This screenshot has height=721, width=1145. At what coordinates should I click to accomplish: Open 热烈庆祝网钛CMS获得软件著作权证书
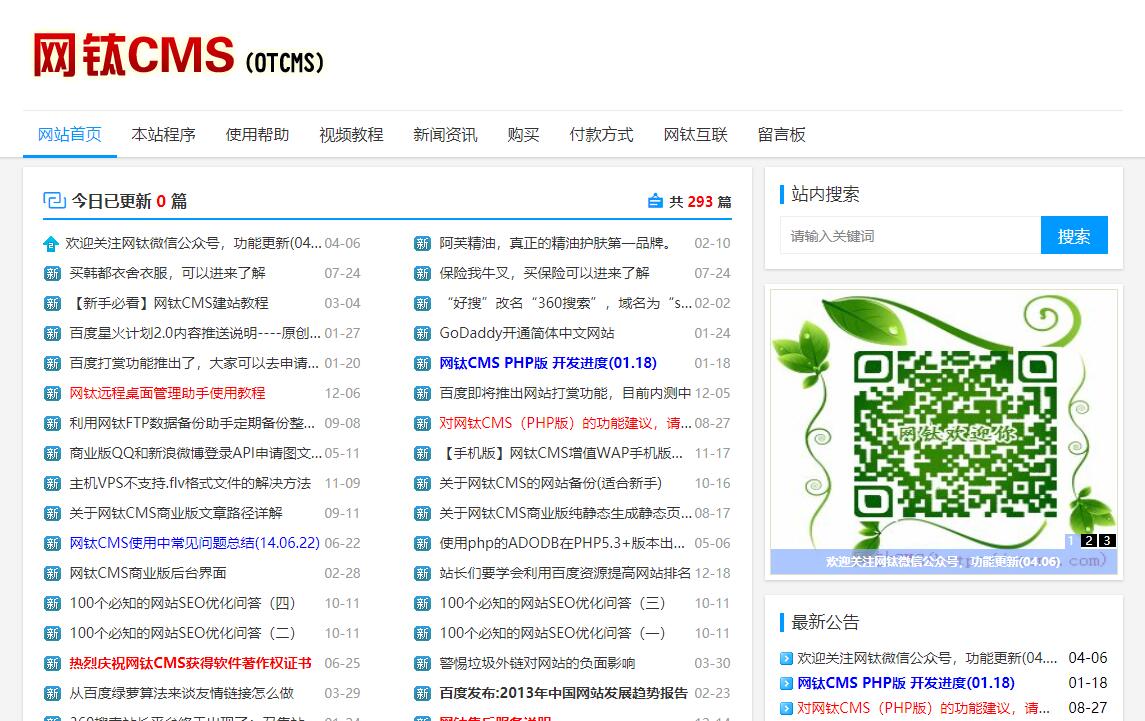pyautogui.click(x=191, y=663)
